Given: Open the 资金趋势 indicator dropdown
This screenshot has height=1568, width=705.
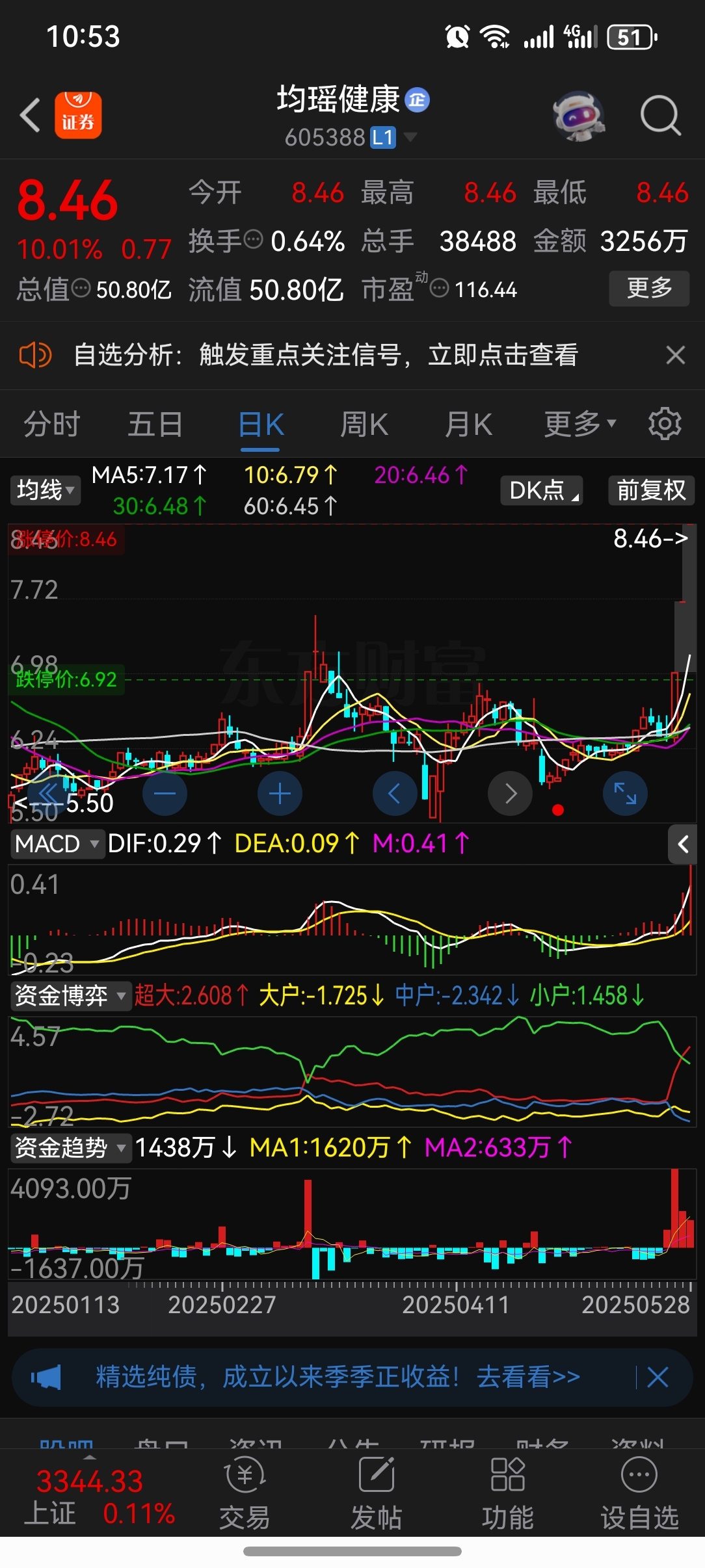Looking at the screenshot, I should coord(70,1147).
